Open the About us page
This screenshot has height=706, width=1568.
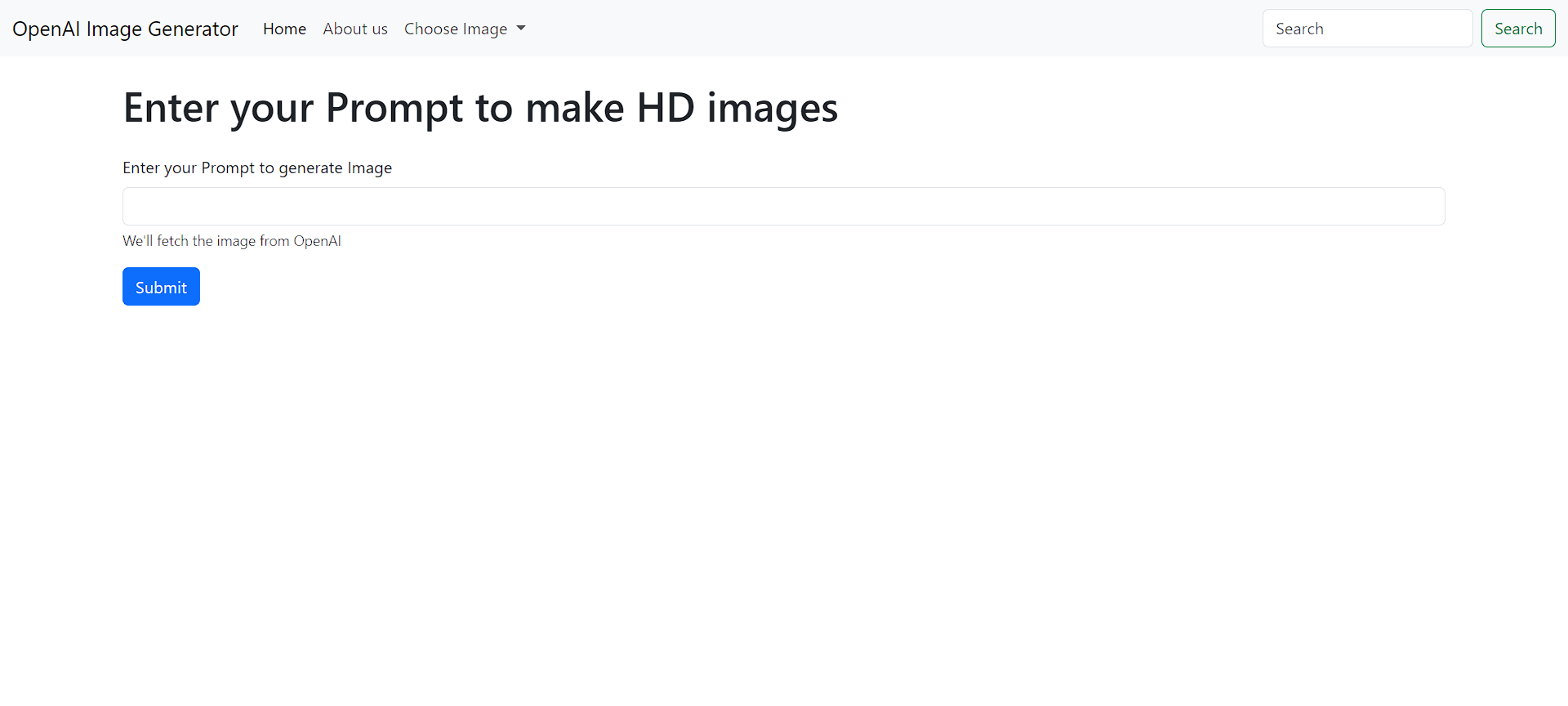point(355,29)
